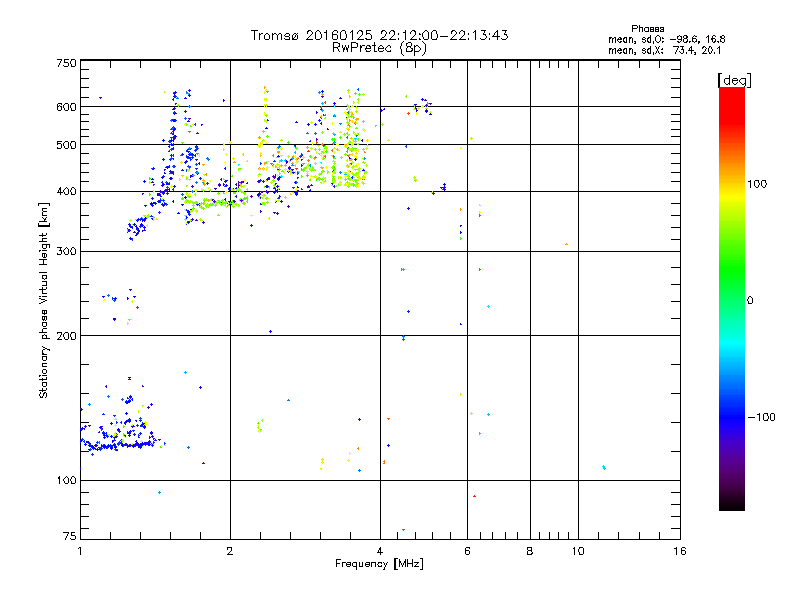Click the colorbar label '-100'
Image resolution: width=800 pixels, height=600 pixels.
point(761,417)
